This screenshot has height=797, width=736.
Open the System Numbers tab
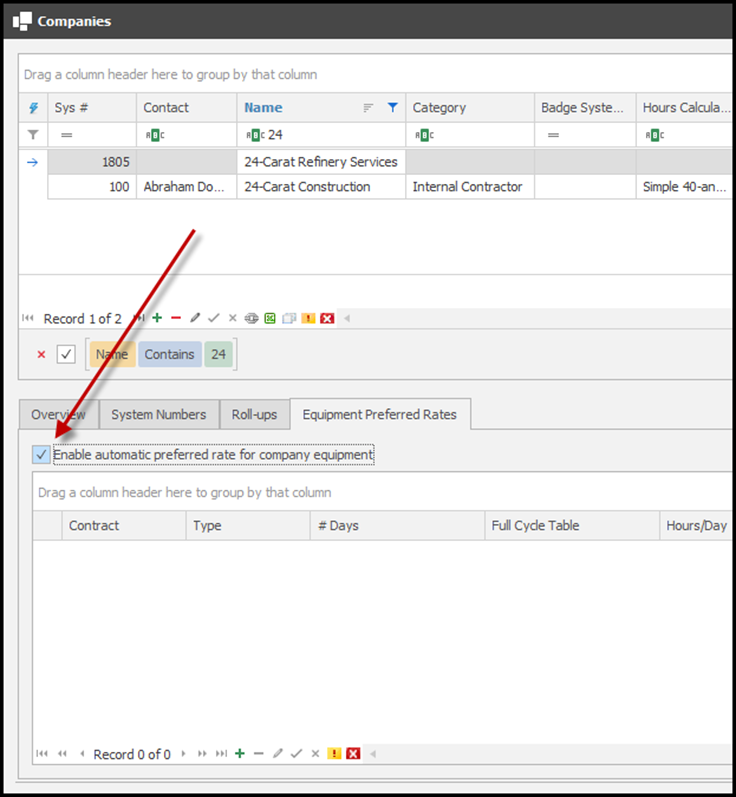click(x=158, y=414)
